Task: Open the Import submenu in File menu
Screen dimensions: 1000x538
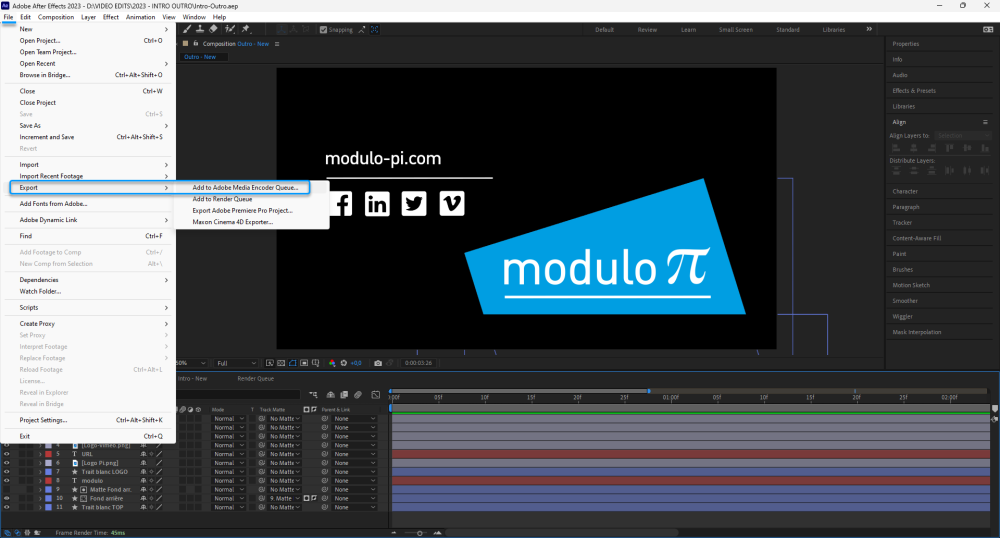Action: pyautogui.click(x=89, y=164)
